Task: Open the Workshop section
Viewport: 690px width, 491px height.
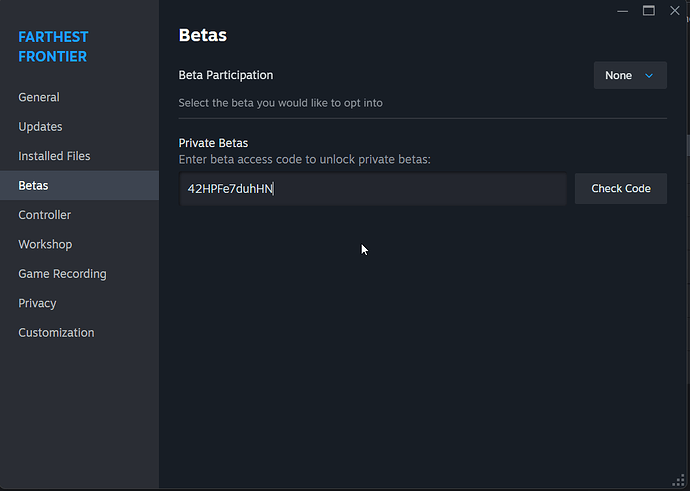Action: [x=45, y=244]
